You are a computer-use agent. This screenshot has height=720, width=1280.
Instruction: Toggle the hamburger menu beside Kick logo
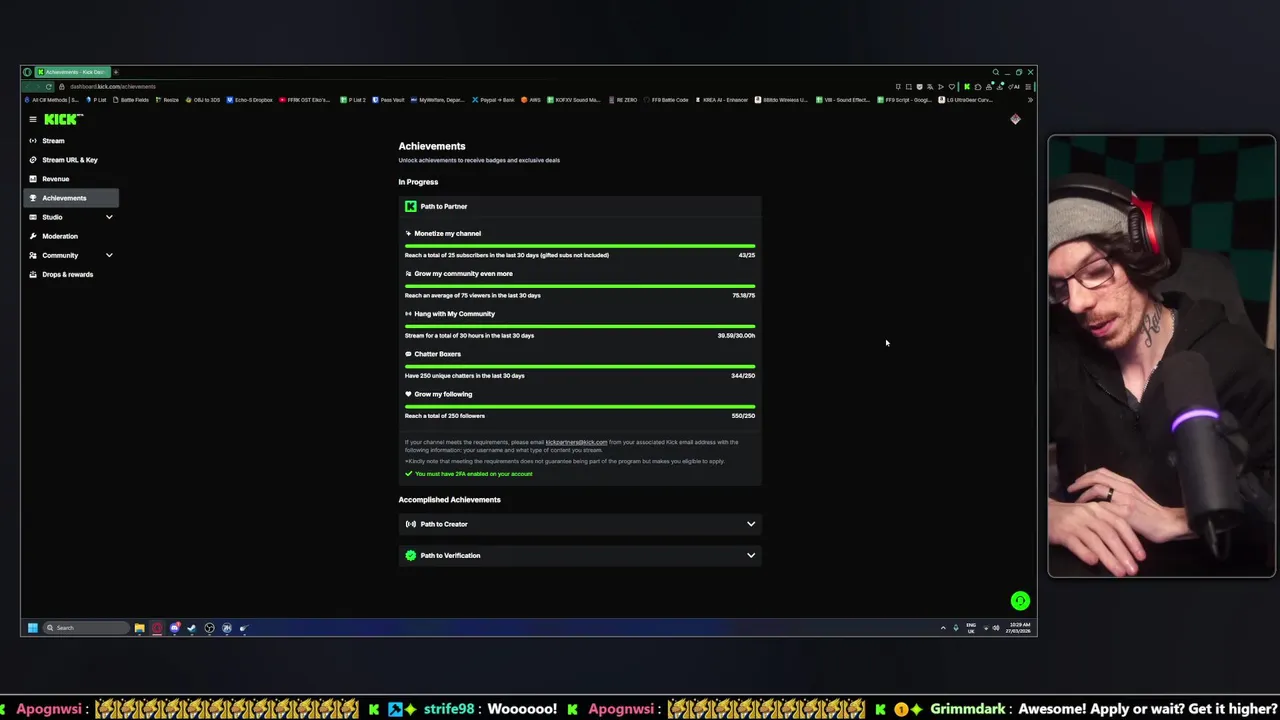[x=33, y=119]
